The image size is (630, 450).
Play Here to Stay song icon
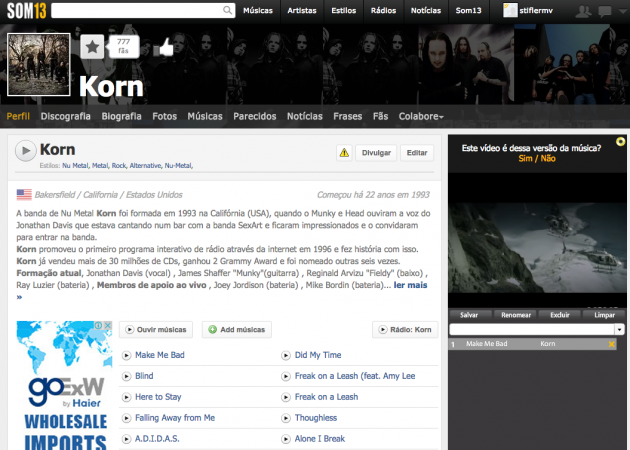tap(127, 397)
